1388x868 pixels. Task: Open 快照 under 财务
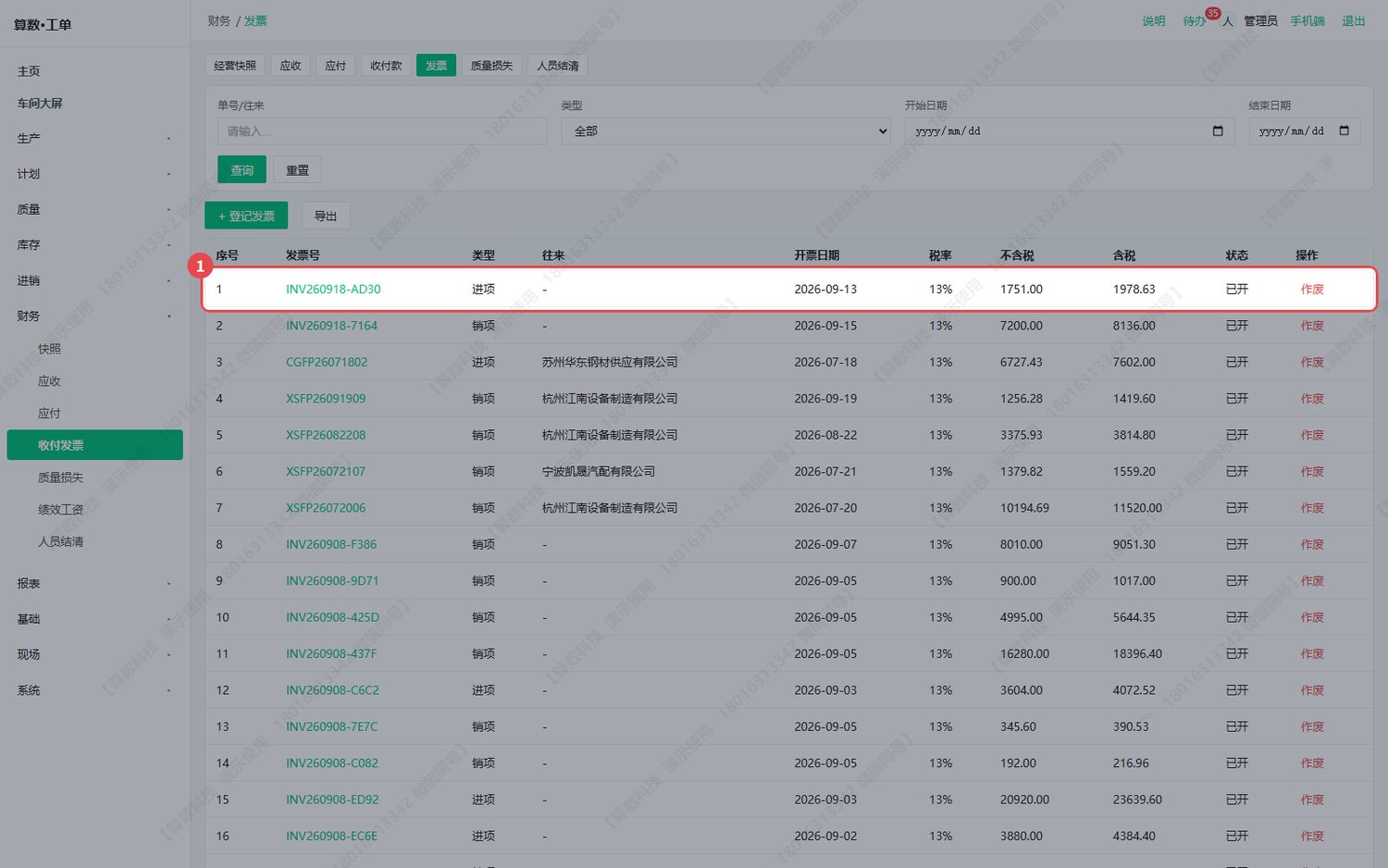(x=94, y=349)
